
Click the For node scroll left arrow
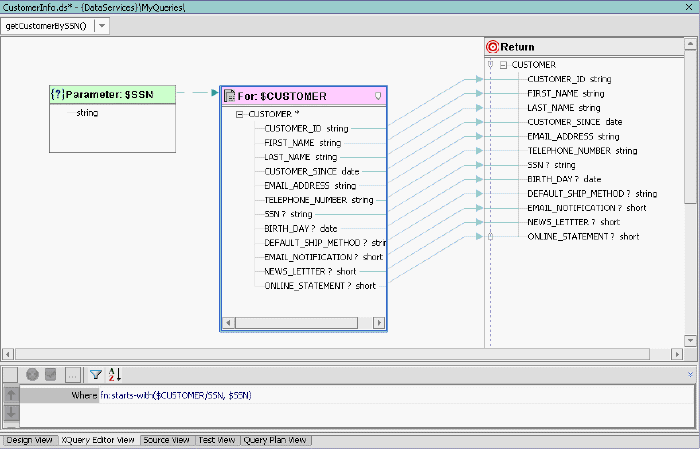point(229,323)
